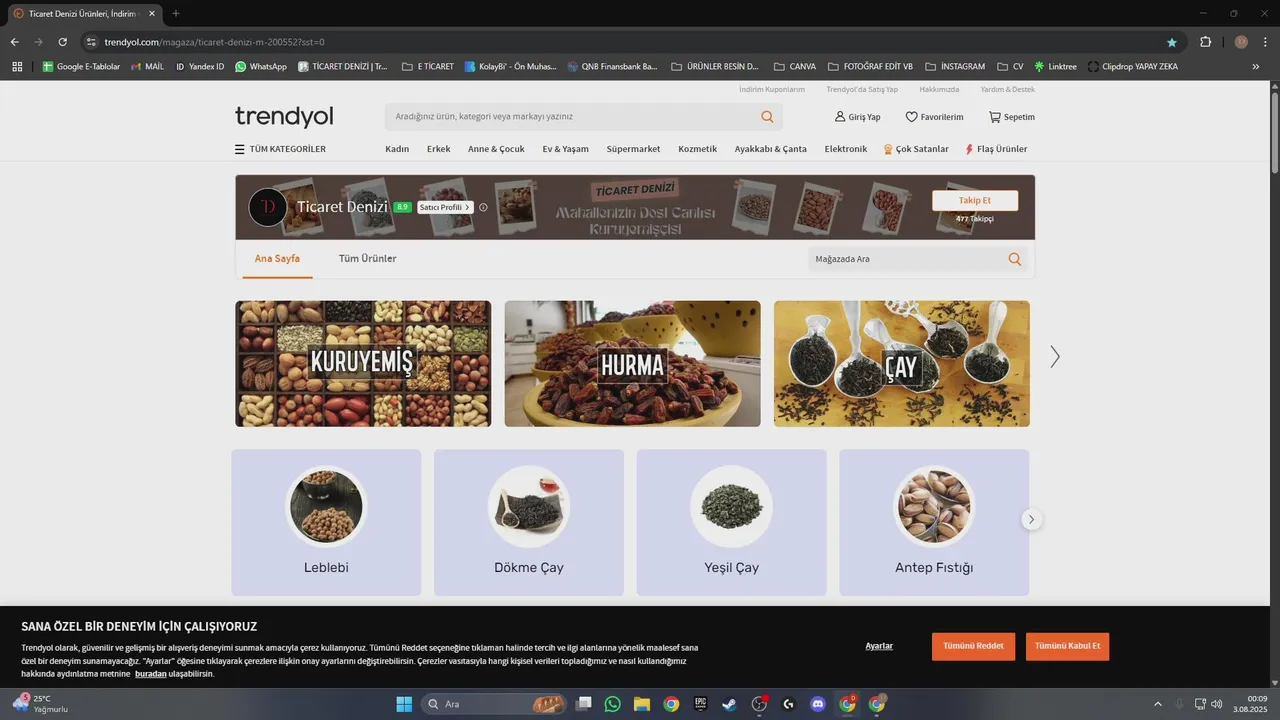
Task: Click the store search magnifier icon
Action: pyautogui.click(x=1014, y=259)
